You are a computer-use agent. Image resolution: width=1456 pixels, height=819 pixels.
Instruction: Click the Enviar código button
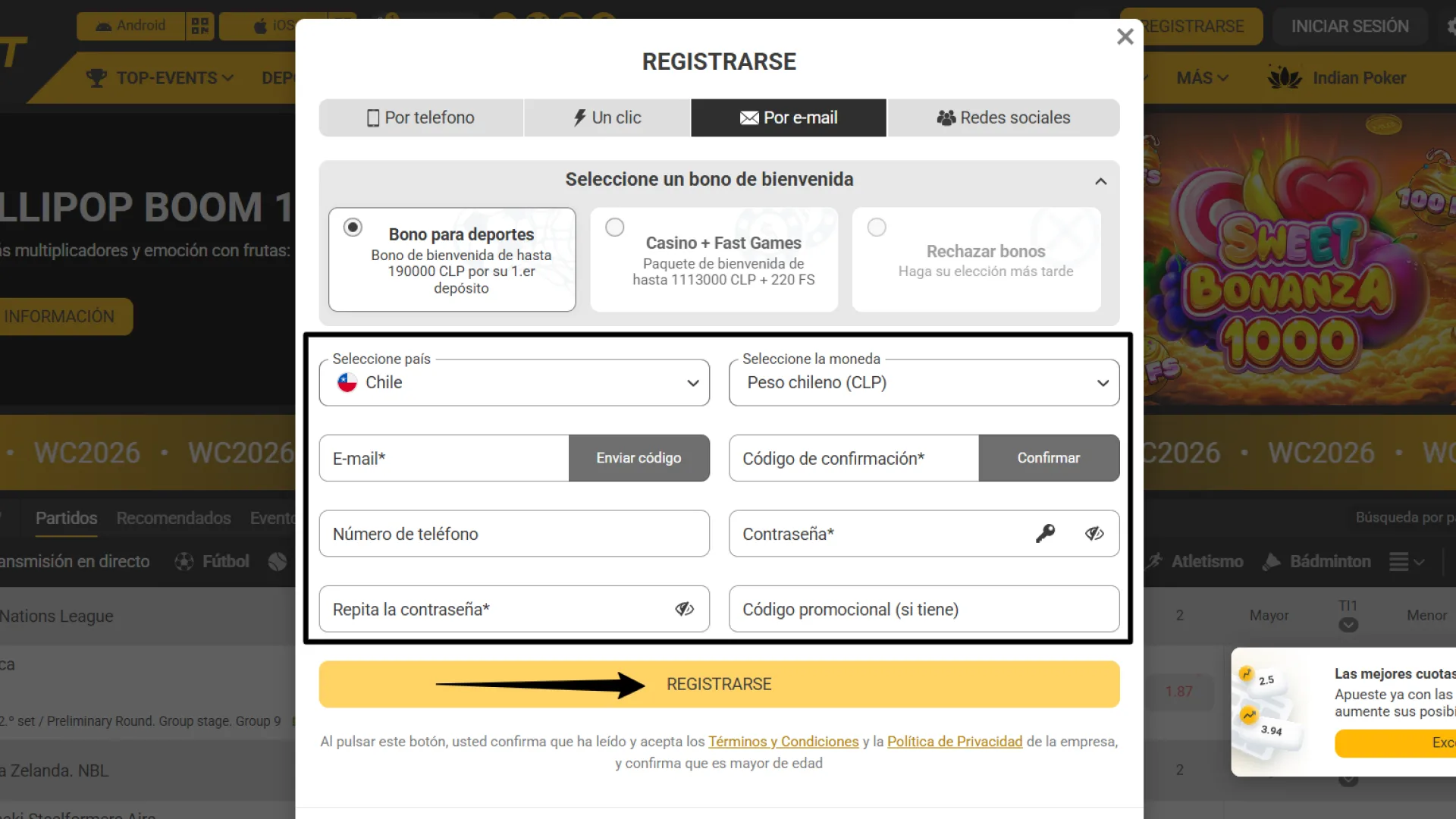point(639,458)
